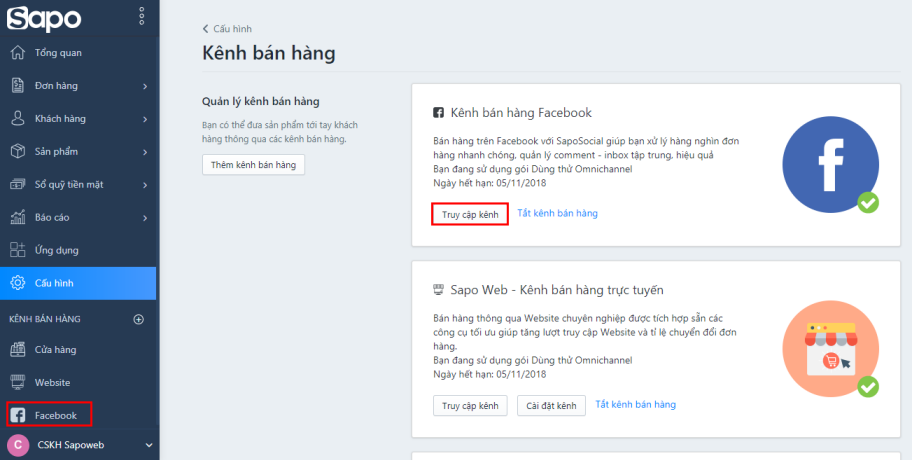Click the Ứng dụng apps icon
This screenshot has height=460, width=912.
[18, 250]
